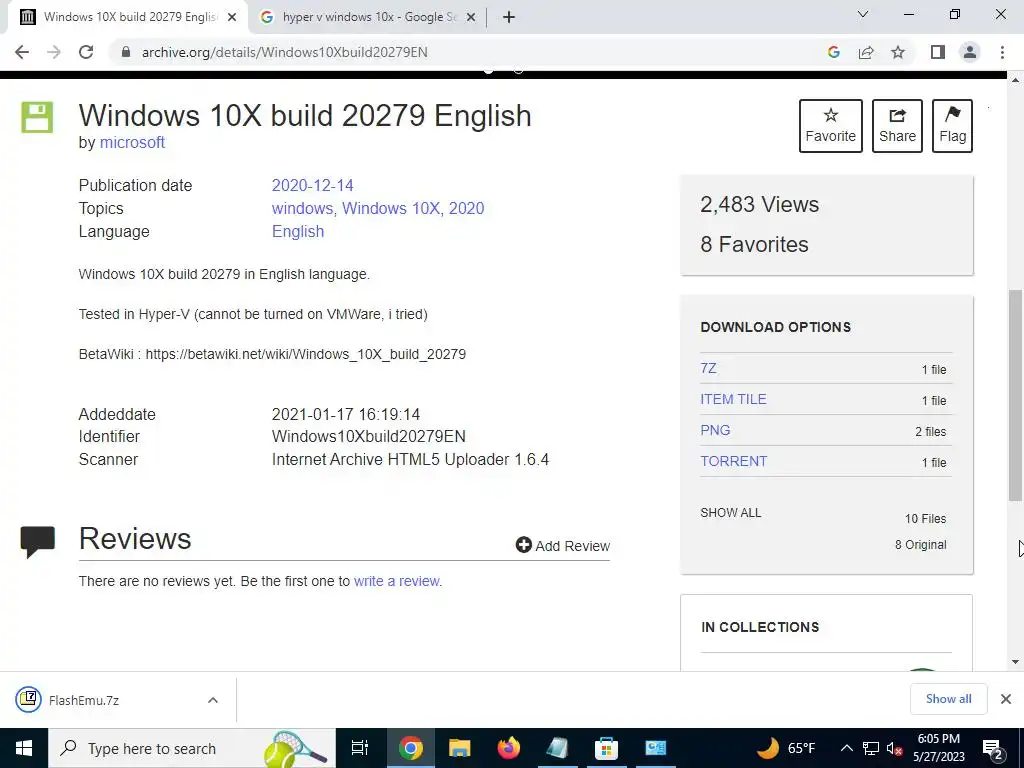Click the FlashEmu.7z download file icon

[x=28, y=699]
